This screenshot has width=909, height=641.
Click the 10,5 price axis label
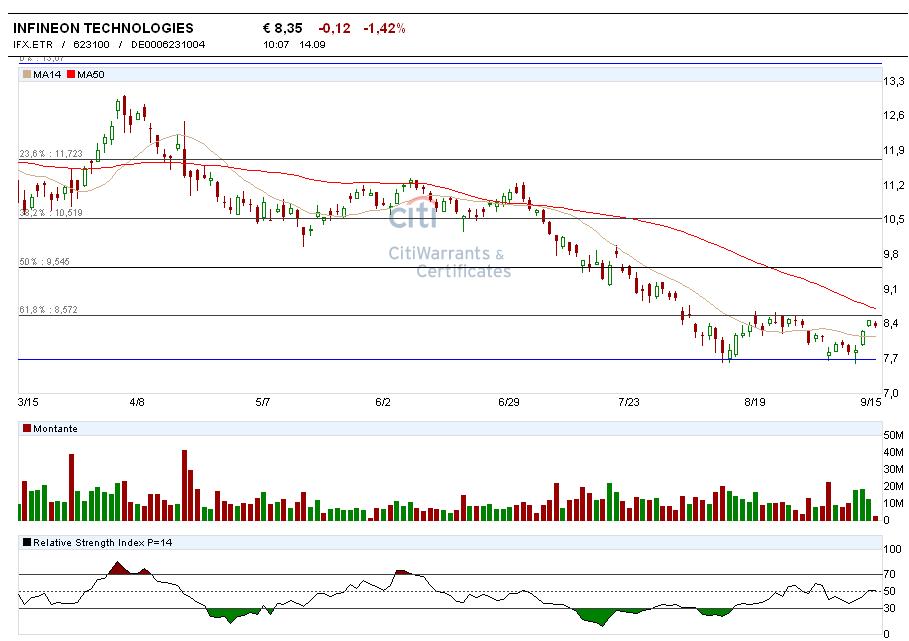893,219
